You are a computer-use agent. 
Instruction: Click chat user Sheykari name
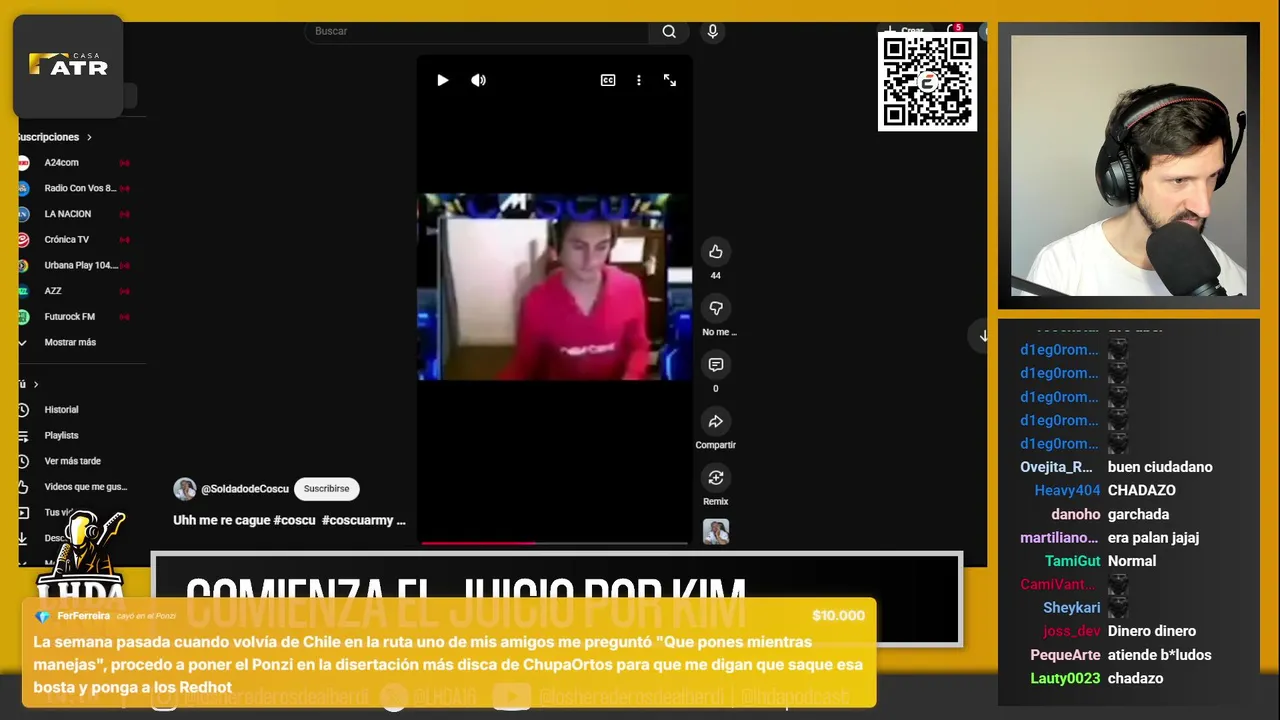click(x=1071, y=608)
